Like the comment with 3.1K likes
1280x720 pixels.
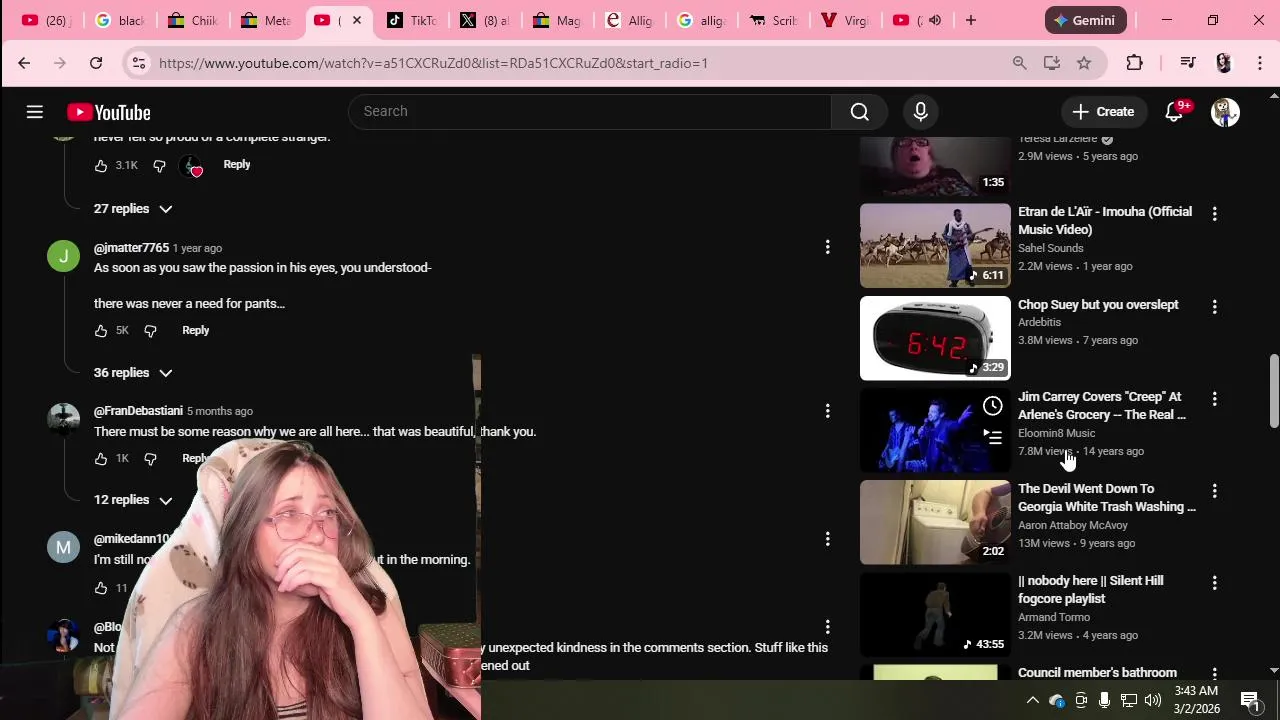[x=101, y=165]
